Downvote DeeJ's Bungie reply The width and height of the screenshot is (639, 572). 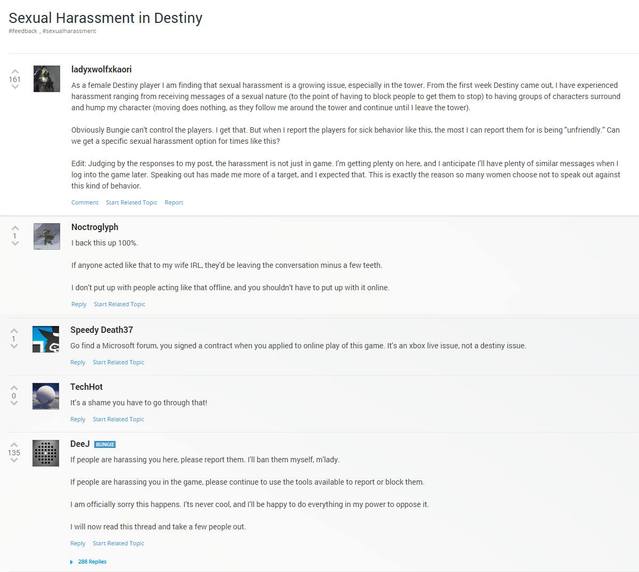pos(14,462)
